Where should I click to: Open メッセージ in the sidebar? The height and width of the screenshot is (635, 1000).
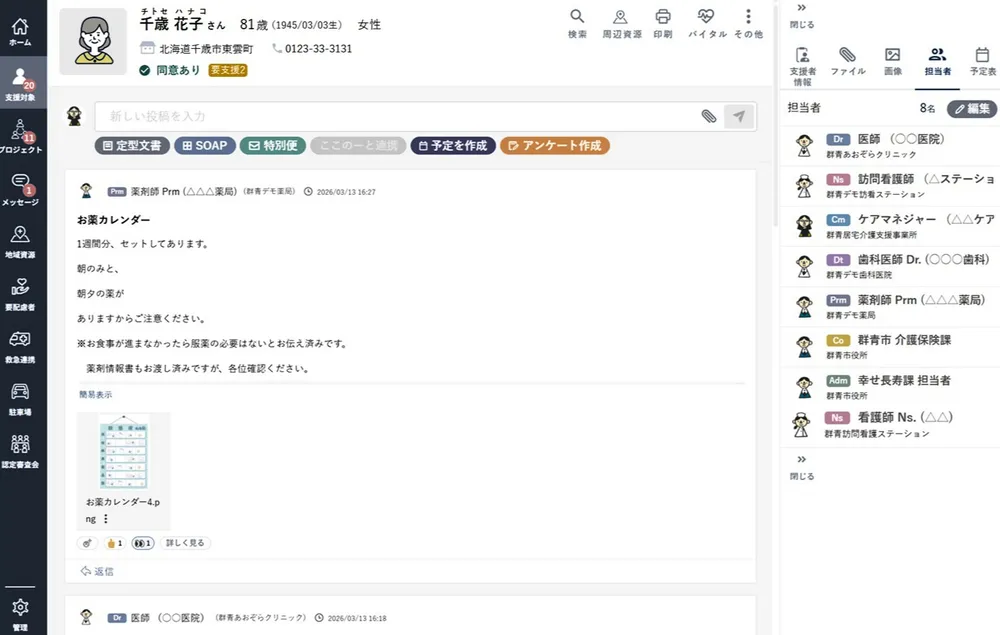pos(20,189)
